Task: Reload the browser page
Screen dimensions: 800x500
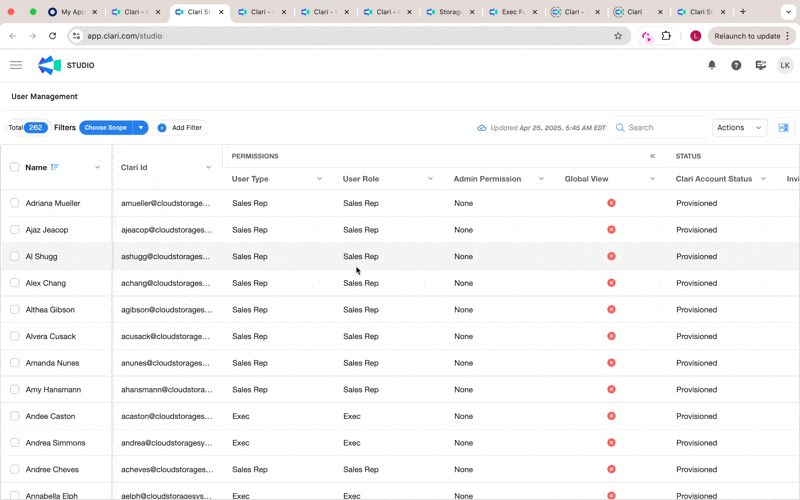Action: tap(52, 36)
